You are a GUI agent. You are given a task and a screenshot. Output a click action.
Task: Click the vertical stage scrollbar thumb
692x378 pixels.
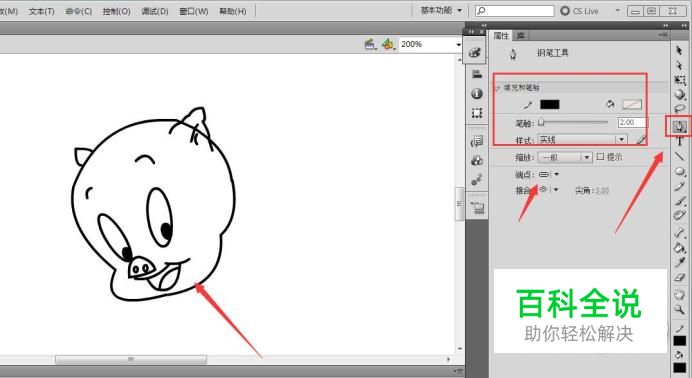(459, 203)
